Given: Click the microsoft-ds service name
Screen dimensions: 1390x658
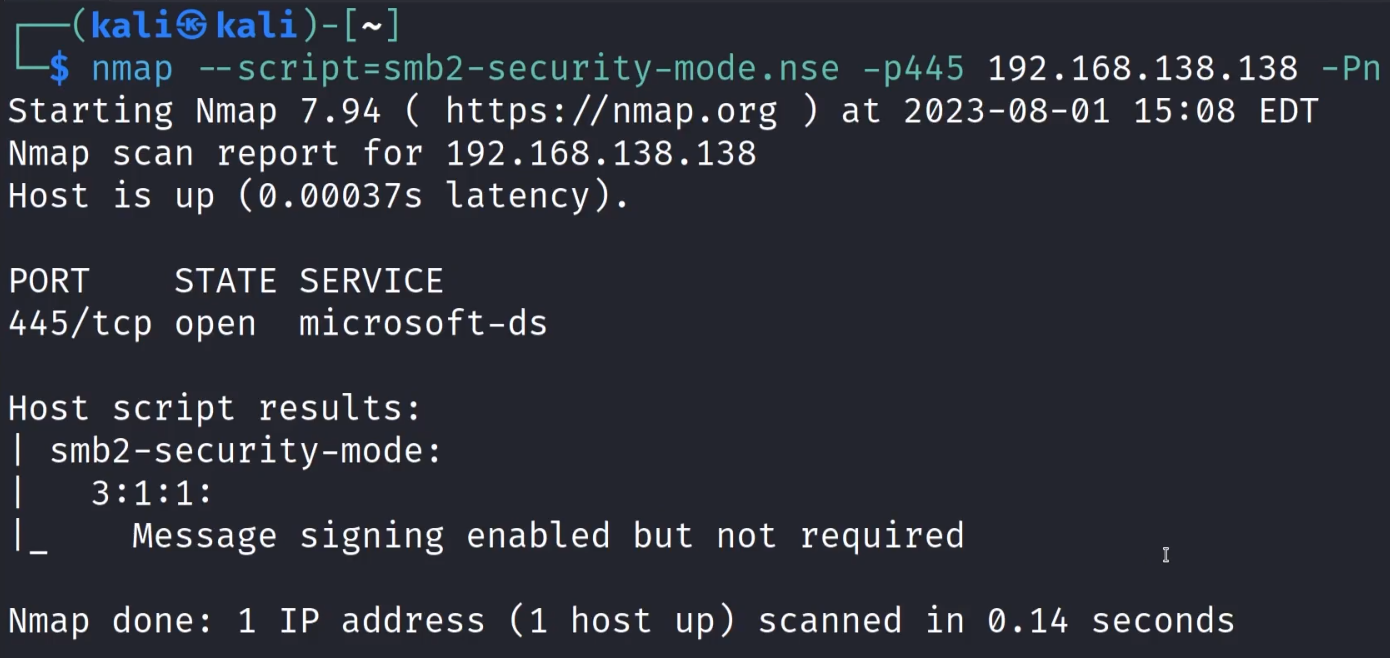Looking at the screenshot, I should pos(423,324).
